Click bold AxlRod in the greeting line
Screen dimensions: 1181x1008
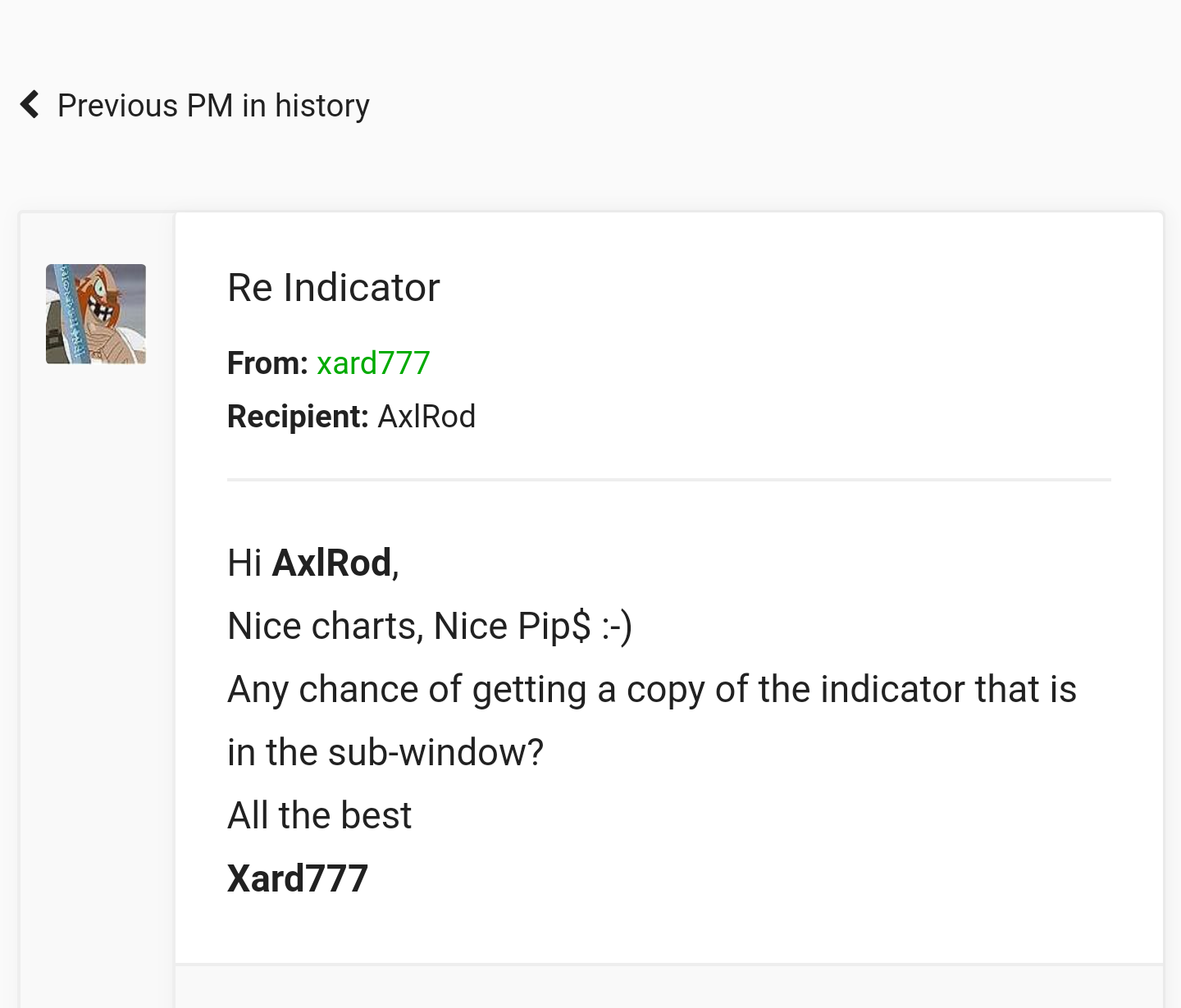(x=331, y=563)
